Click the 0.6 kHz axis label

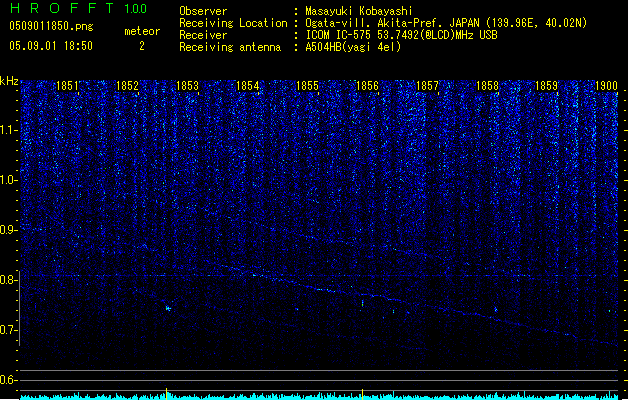click(8, 380)
